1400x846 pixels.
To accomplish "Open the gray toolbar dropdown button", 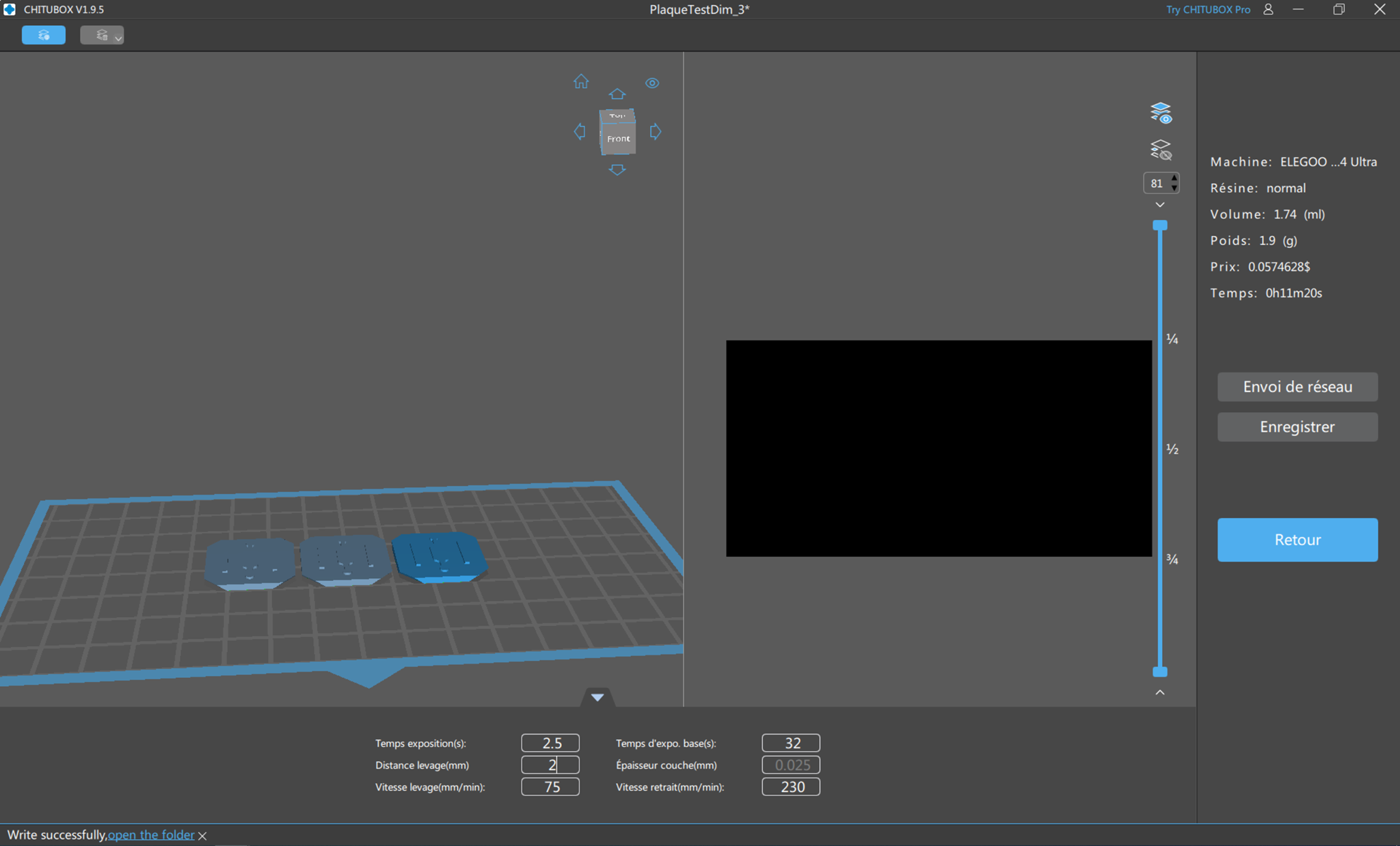I will pos(102,35).
